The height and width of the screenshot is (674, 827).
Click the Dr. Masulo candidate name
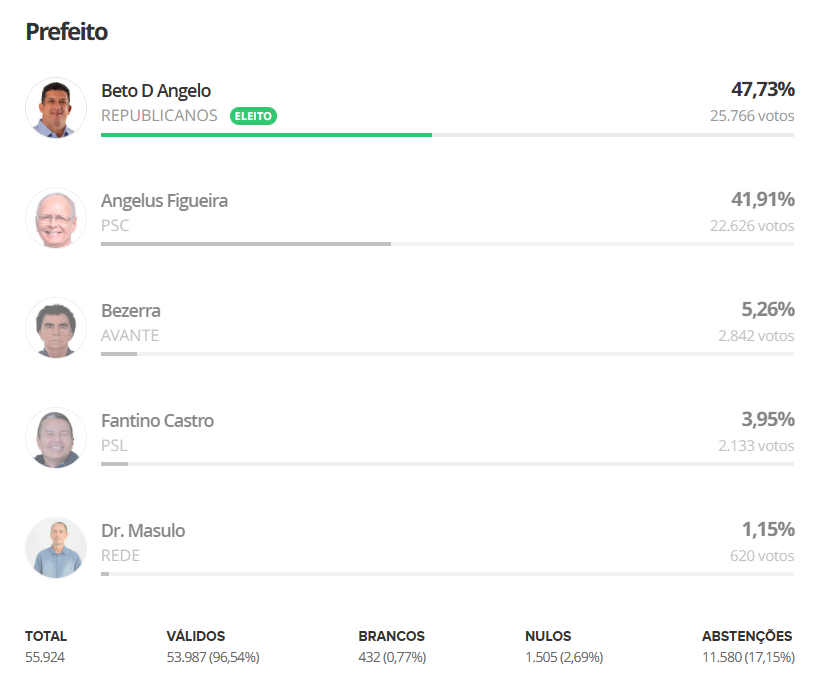click(x=143, y=531)
